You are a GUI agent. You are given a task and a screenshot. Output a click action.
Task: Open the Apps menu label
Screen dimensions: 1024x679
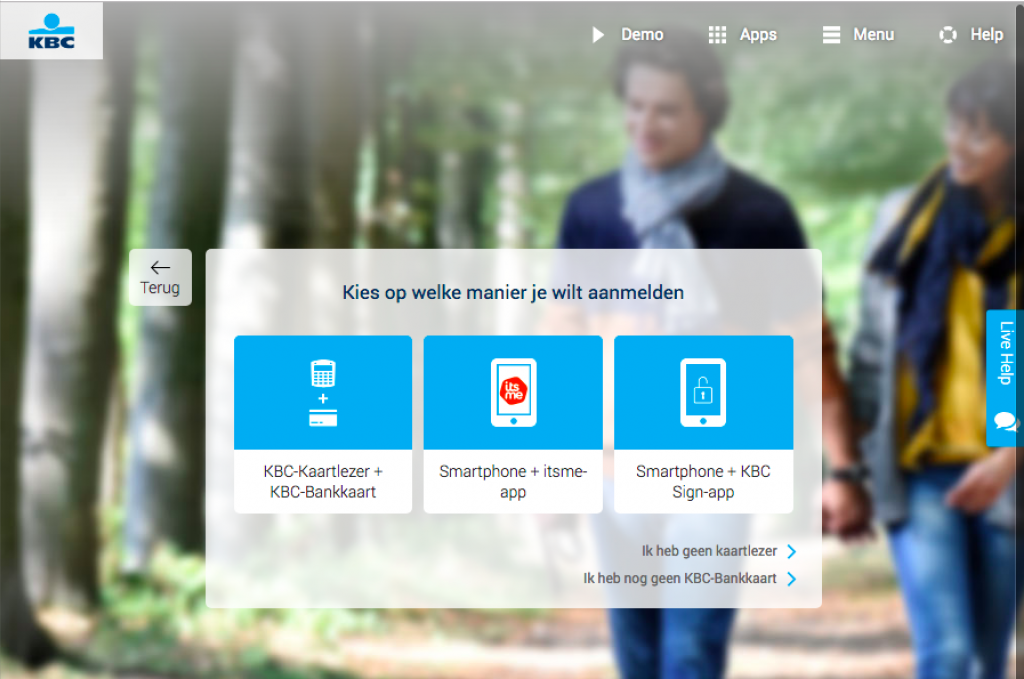(x=758, y=35)
